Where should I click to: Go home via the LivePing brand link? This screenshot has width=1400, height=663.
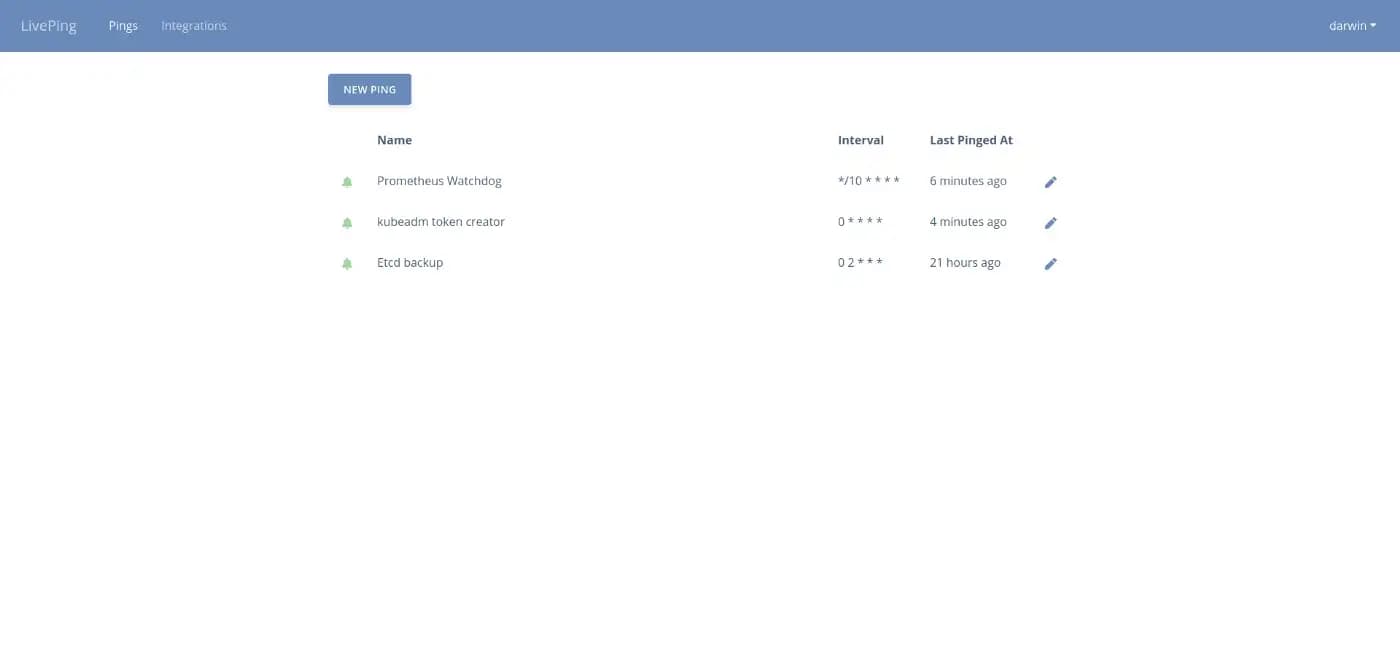click(x=48, y=26)
